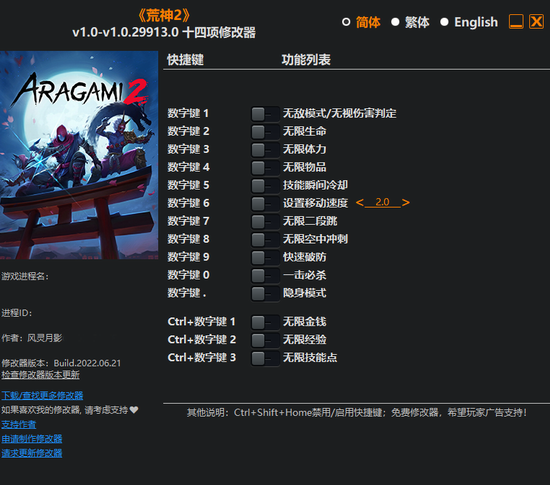Close the trainer with X icon
This screenshot has width=550, height=485.
[536, 22]
